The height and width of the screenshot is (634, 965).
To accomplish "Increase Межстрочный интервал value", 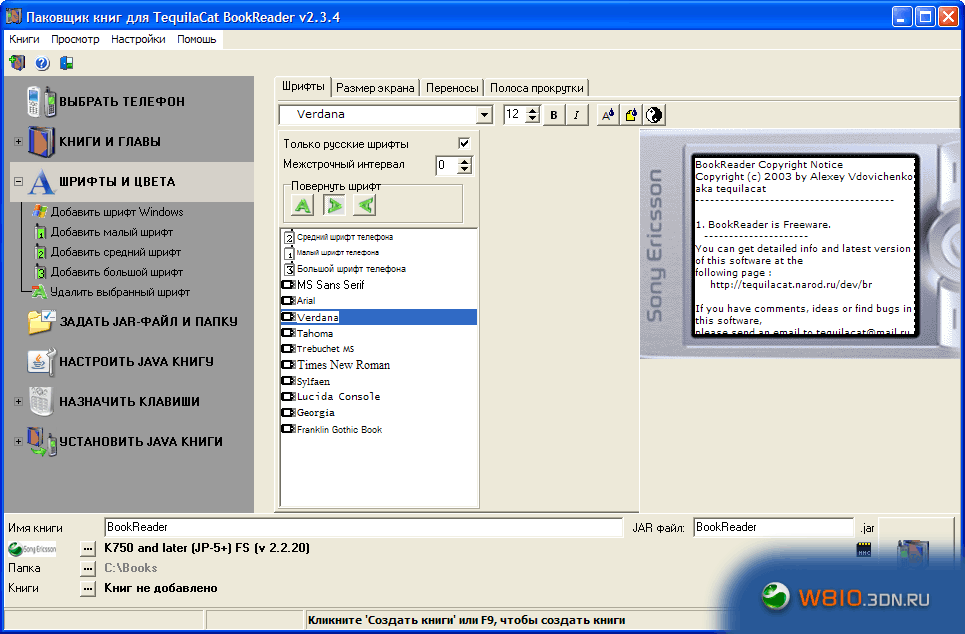I will click(465, 161).
